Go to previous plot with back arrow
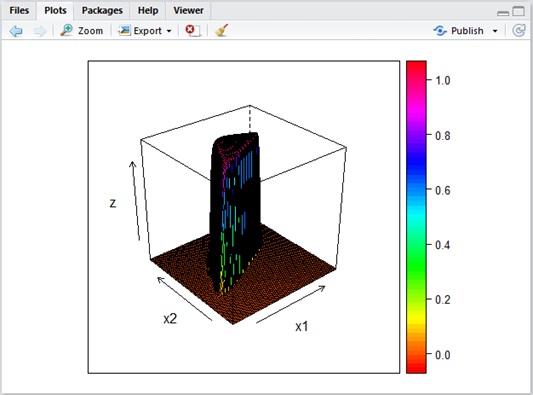533x395 pixels. (x=16, y=31)
